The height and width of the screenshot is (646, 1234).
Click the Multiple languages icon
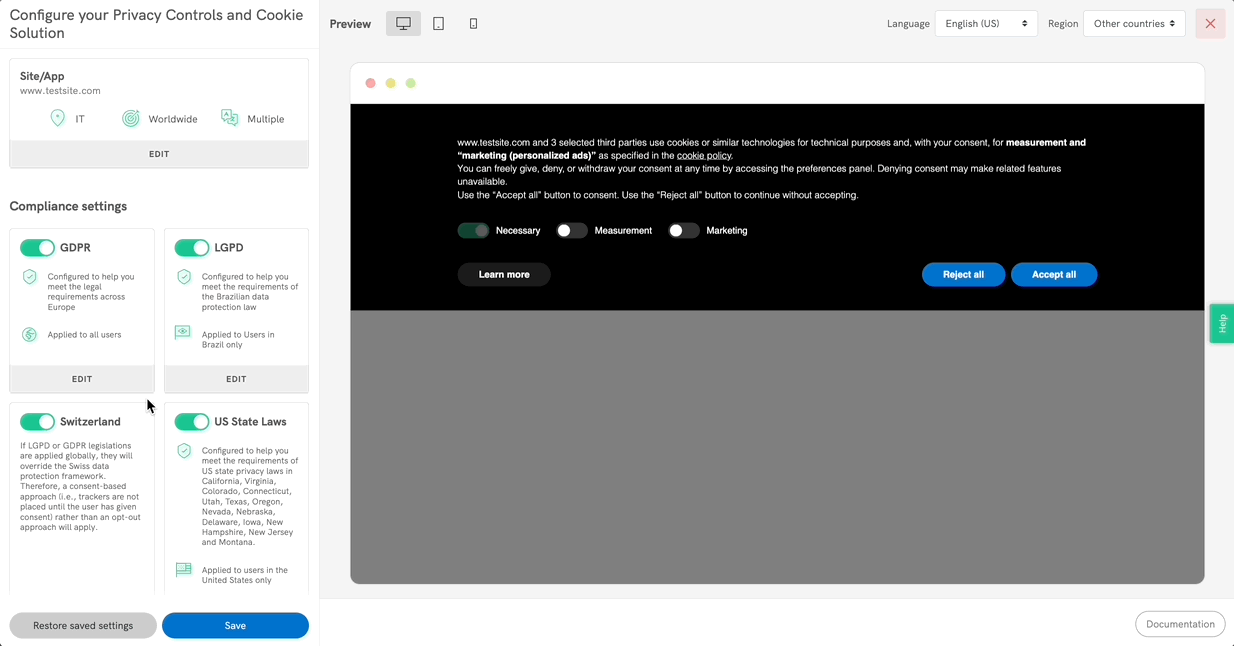[230, 118]
